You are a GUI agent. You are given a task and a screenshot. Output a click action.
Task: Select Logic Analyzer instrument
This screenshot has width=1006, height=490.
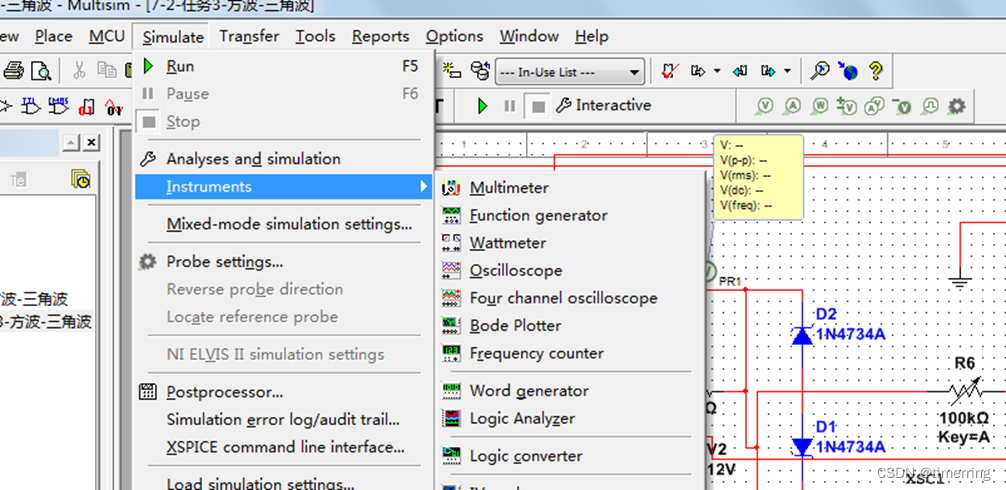click(569, 418)
